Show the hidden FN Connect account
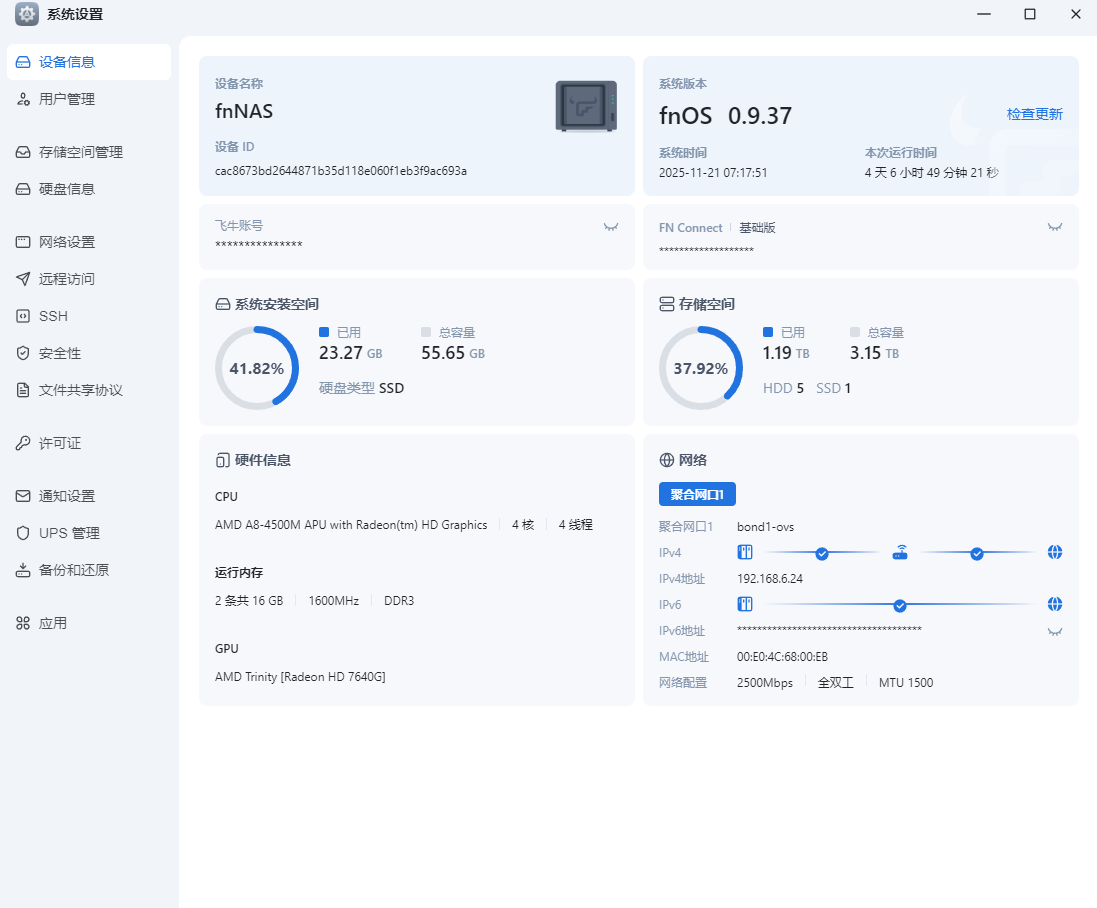This screenshot has width=1097, height=908. pyautogui.click(x=1054, y=227)
